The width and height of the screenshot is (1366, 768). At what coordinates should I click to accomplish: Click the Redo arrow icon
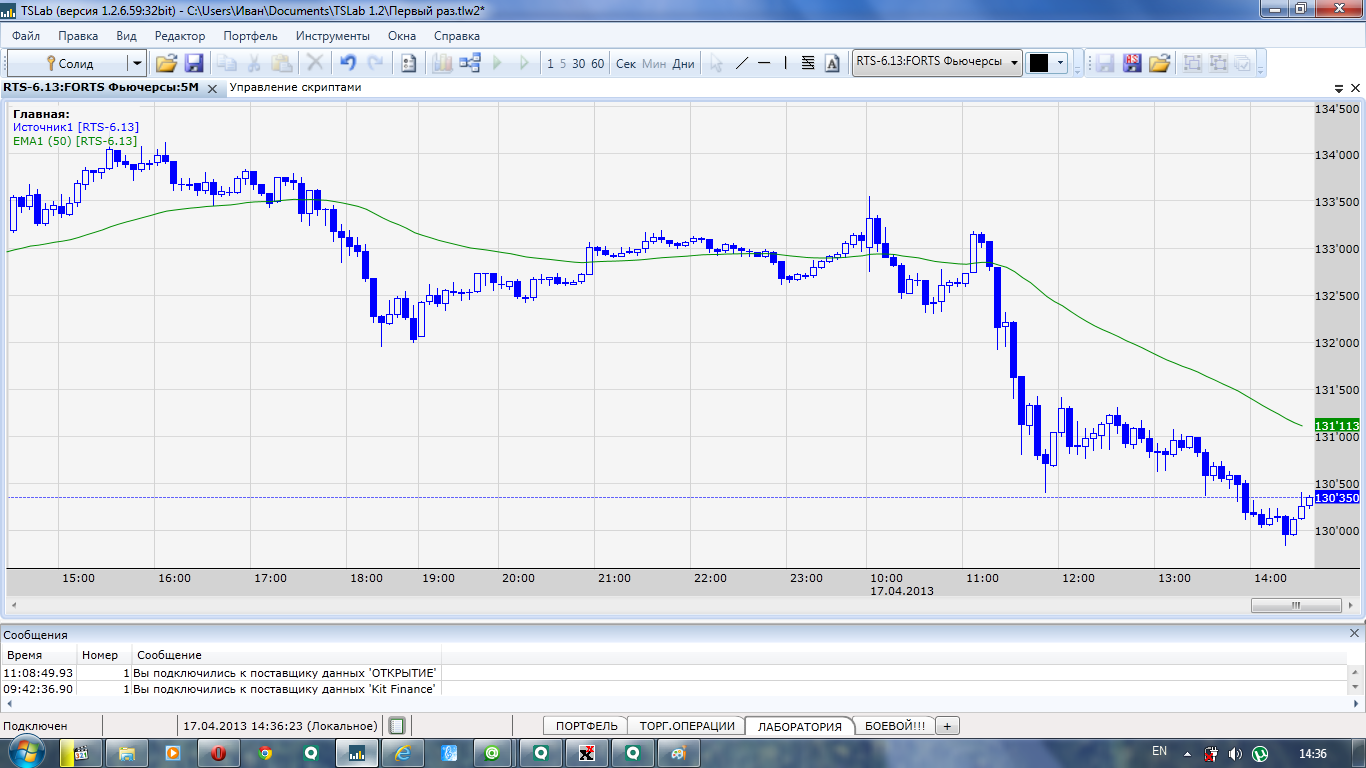(x=375, y=63)
